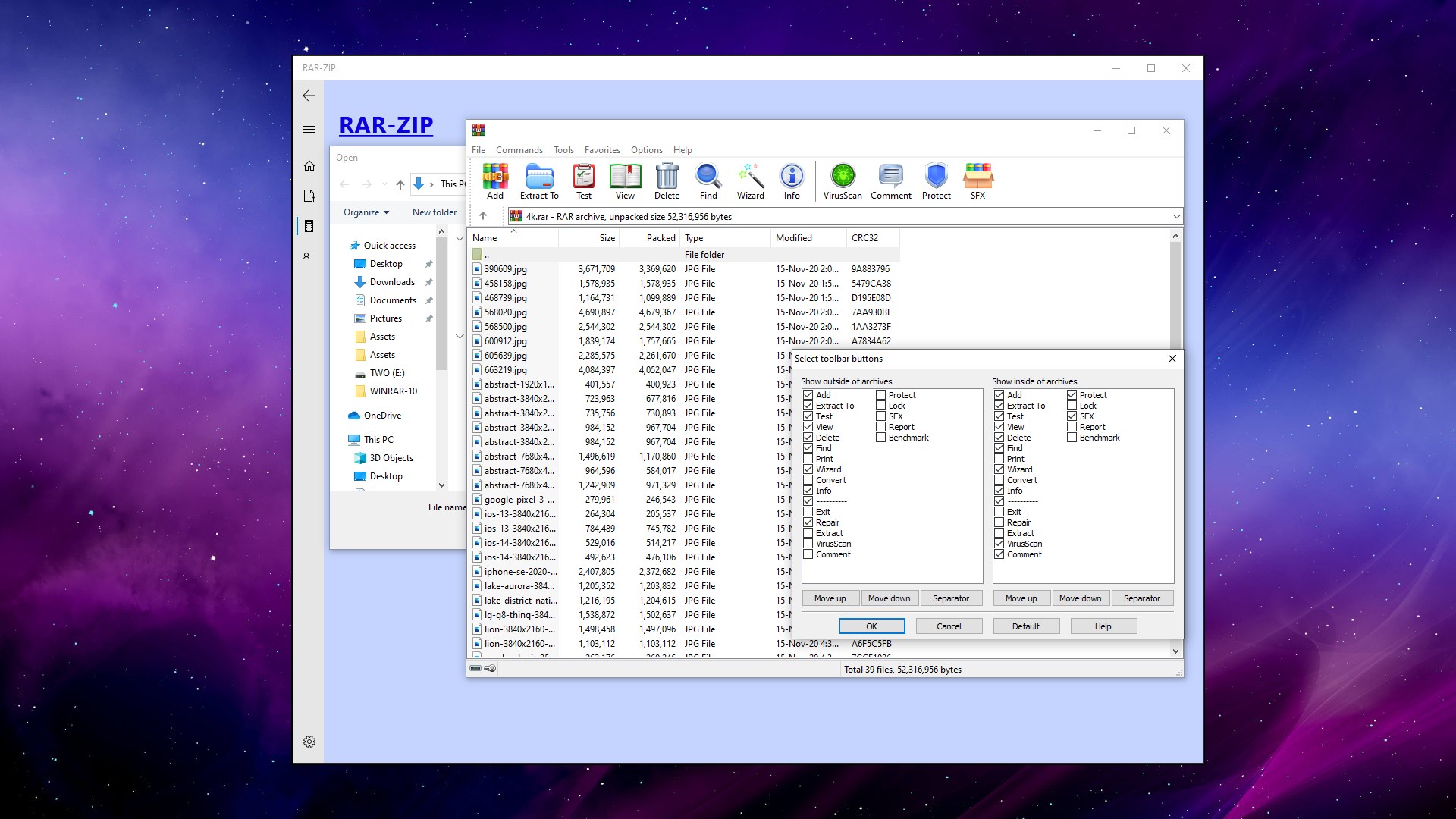1456x819 pixels.
Task: Click the Separator button for outside archives
Action: pos(949,598)
